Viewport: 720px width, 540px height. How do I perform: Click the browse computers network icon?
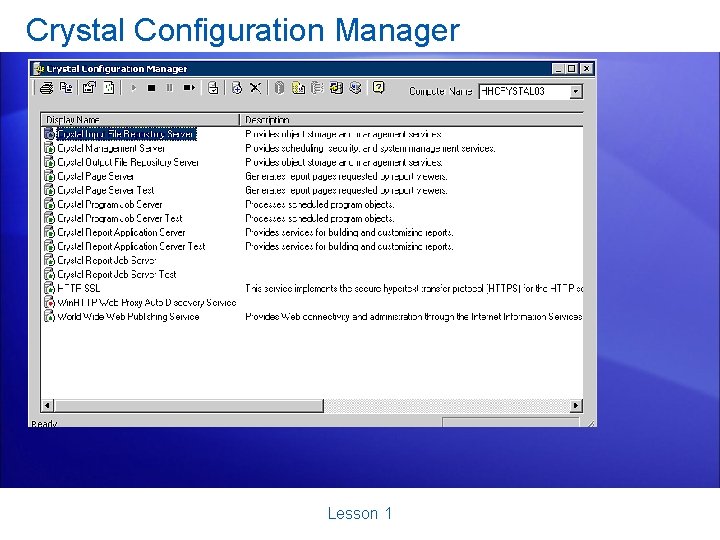pyautogui.click(x=67, y=88)
